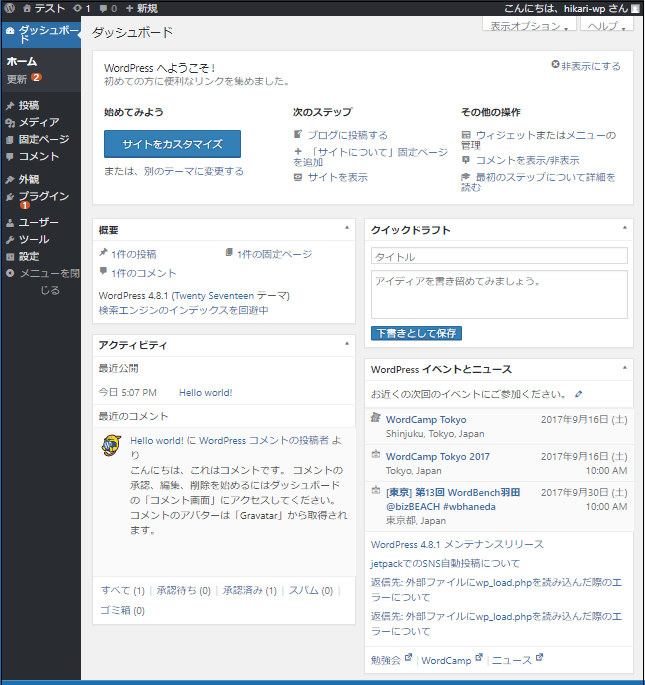This screenshot has width=645, height=685.
Task: Click the 勉強会 external link
Action: point(391,660)
